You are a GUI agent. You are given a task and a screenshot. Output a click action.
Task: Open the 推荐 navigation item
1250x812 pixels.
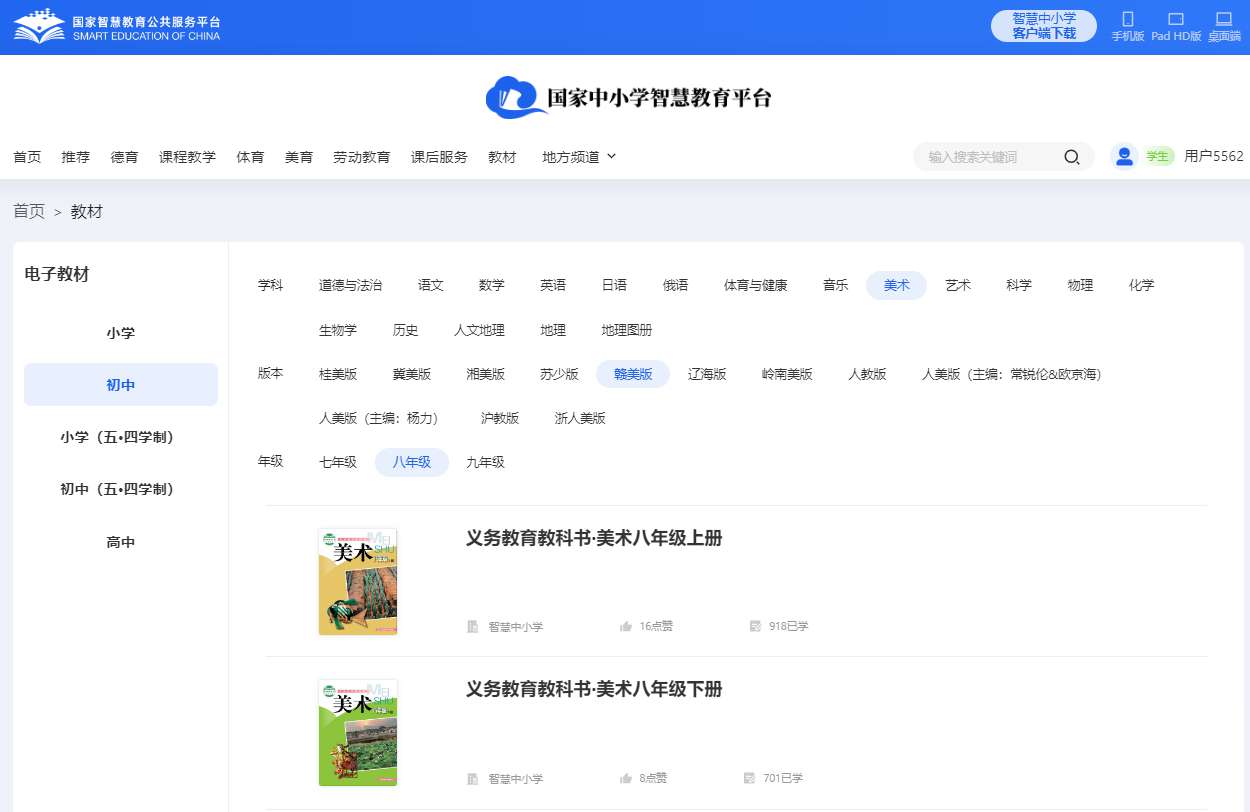click(75, 157)
